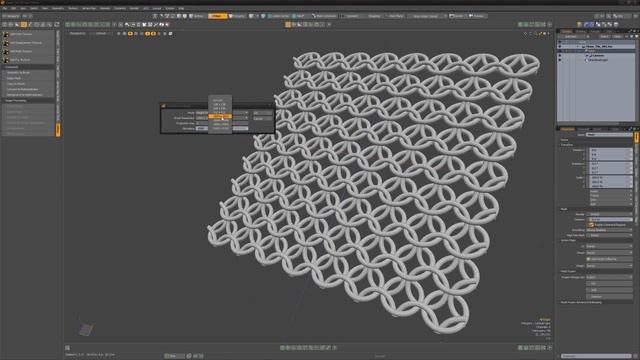Open the Texture menu
Screen dimensions: 640x360
(73, 8)
